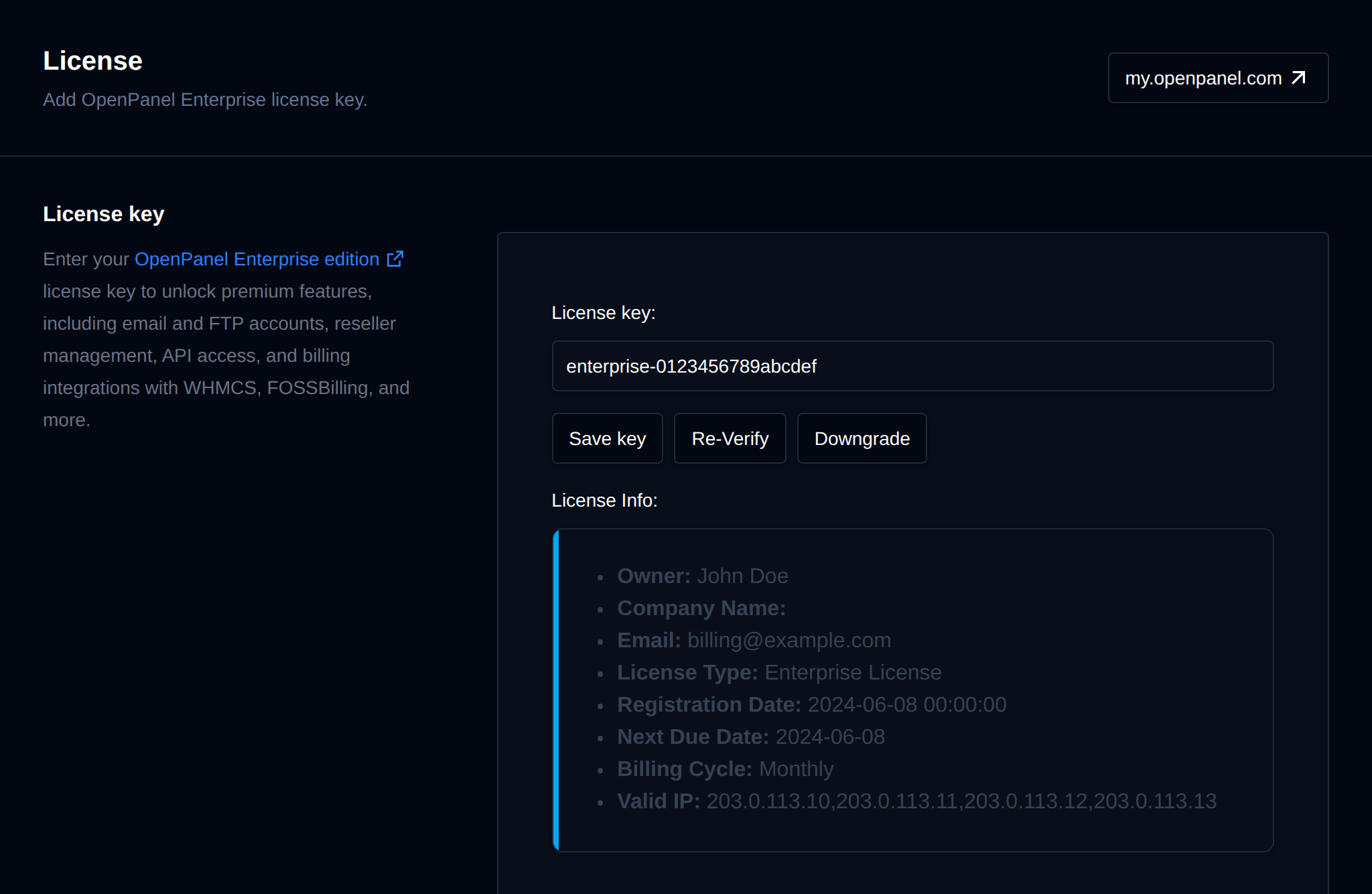Open the my.openpanel.com button
The width and height of the screenshot is (1372, 894).
pos(1218,78)
